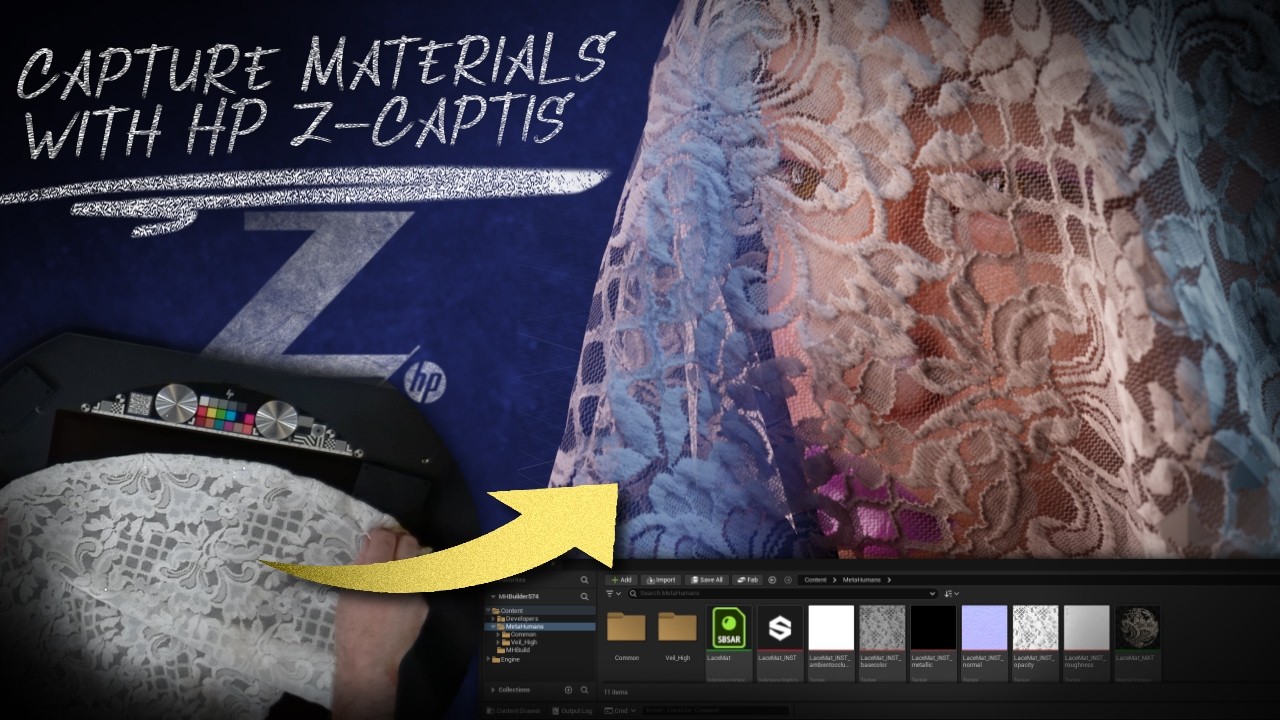The image size is (1280, 720).
Task: Go forward with the history forward arrow
Action: pyautogui.click(x=788, y=580)
